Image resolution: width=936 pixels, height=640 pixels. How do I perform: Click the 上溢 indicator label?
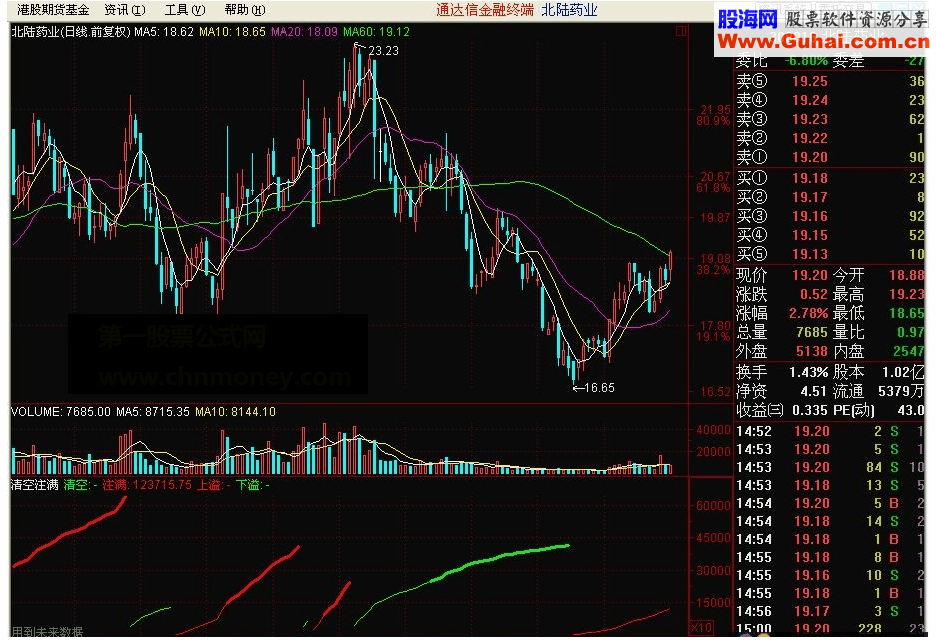[213, 485]
